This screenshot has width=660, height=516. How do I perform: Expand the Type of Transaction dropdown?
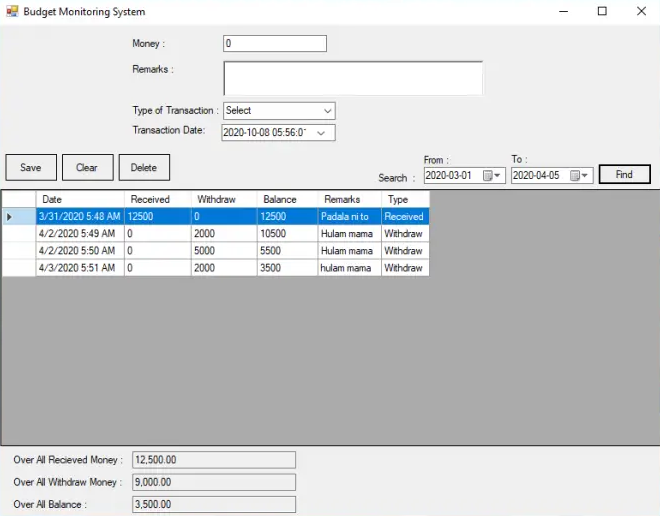pyautogui.click(x=327, y=111)
